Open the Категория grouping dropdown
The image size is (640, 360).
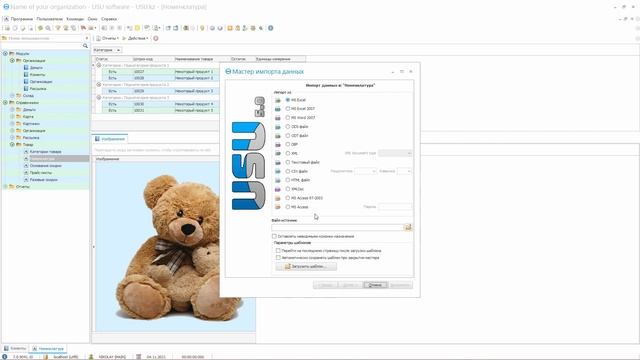point(107,50)
